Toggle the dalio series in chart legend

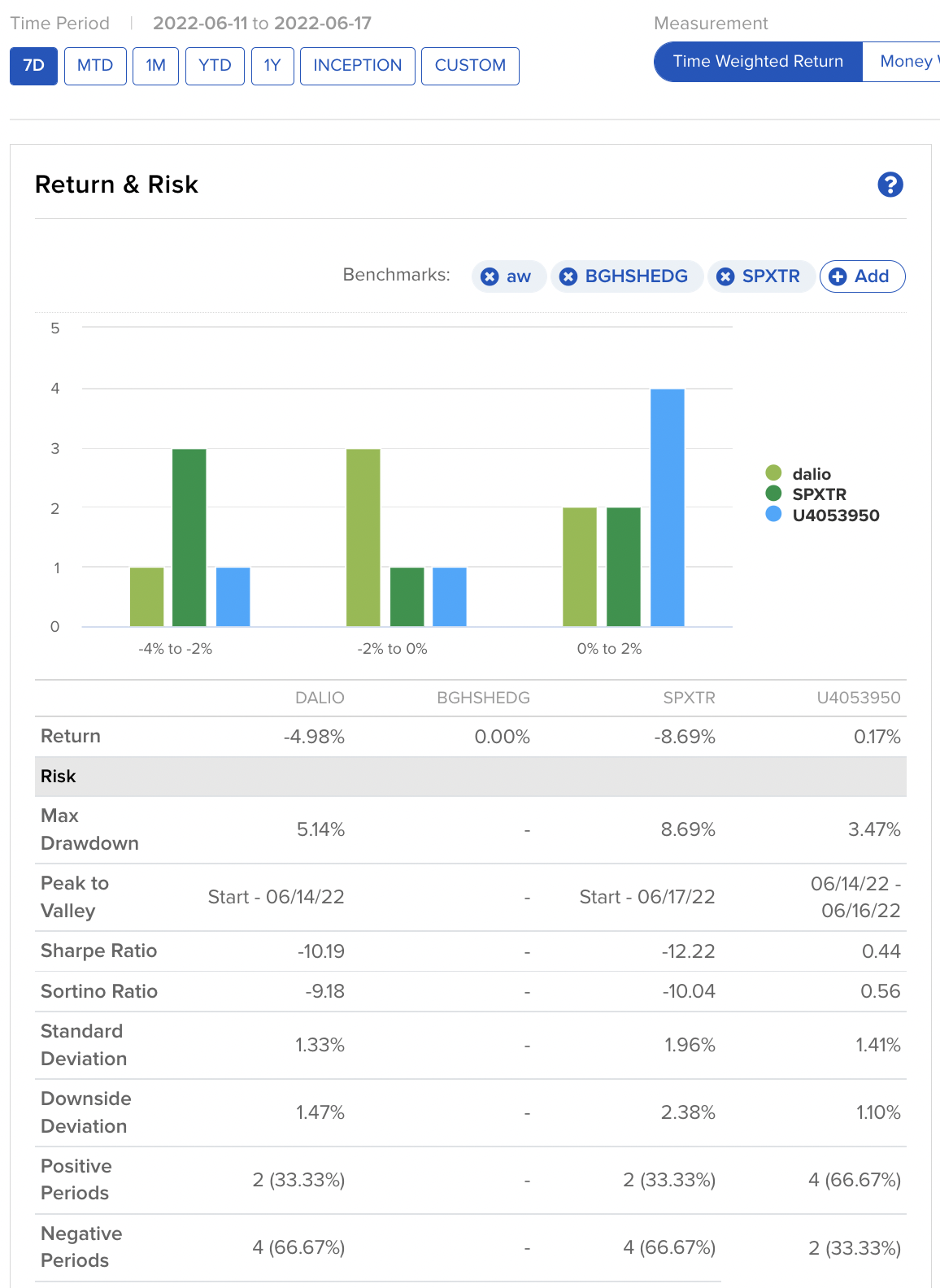click(x=811, y=474)
